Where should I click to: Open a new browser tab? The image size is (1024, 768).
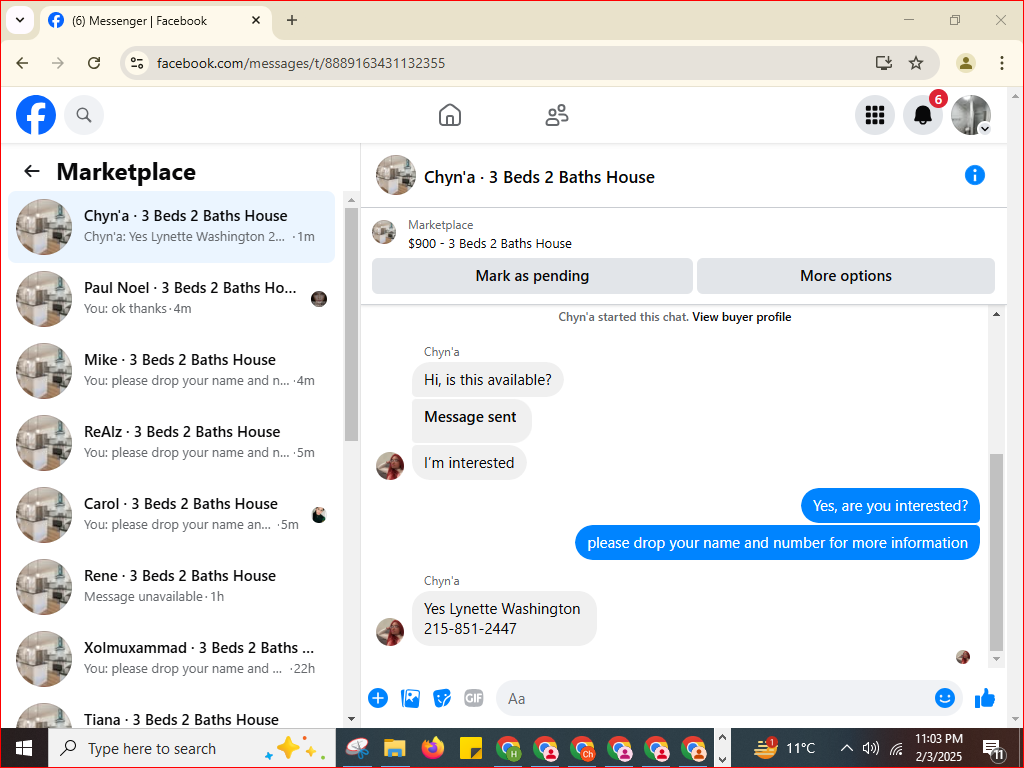click(292, 20)
